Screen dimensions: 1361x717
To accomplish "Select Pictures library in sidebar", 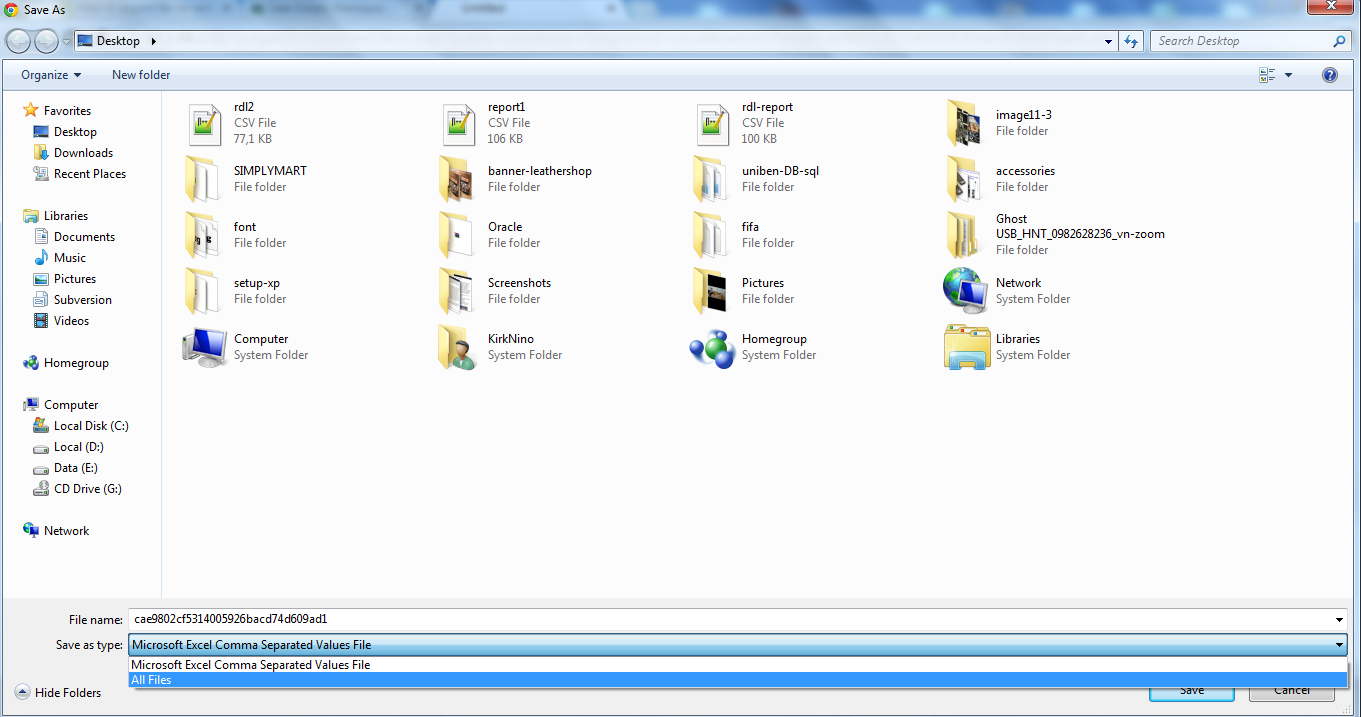I will pos(75,279).
